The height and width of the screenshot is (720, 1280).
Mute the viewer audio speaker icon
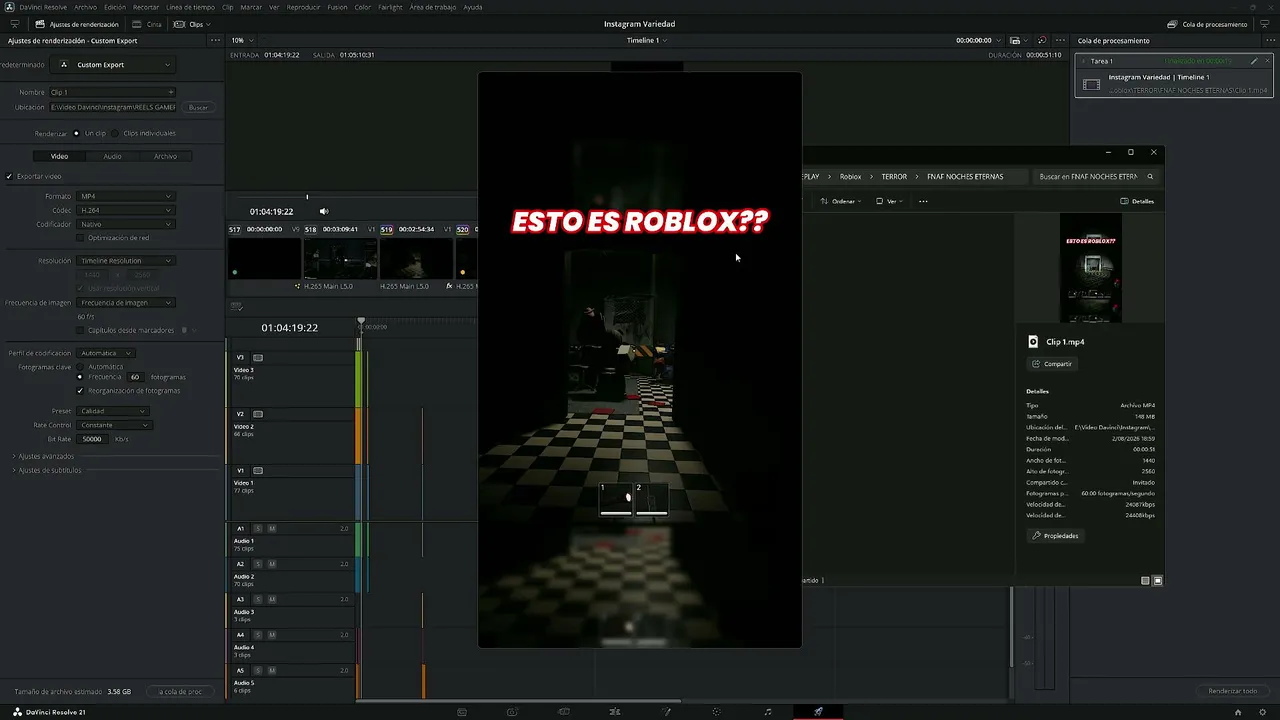coord(324,211)
